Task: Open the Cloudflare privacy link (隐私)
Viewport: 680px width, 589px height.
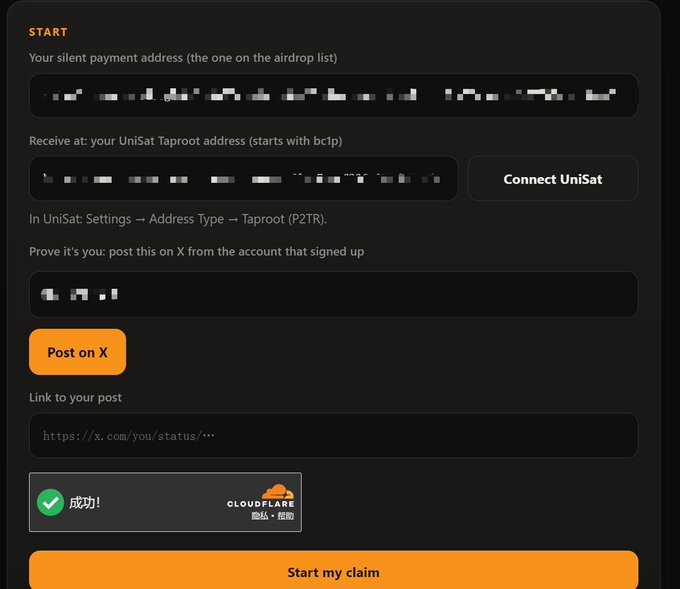Action: tap(259, 516)
